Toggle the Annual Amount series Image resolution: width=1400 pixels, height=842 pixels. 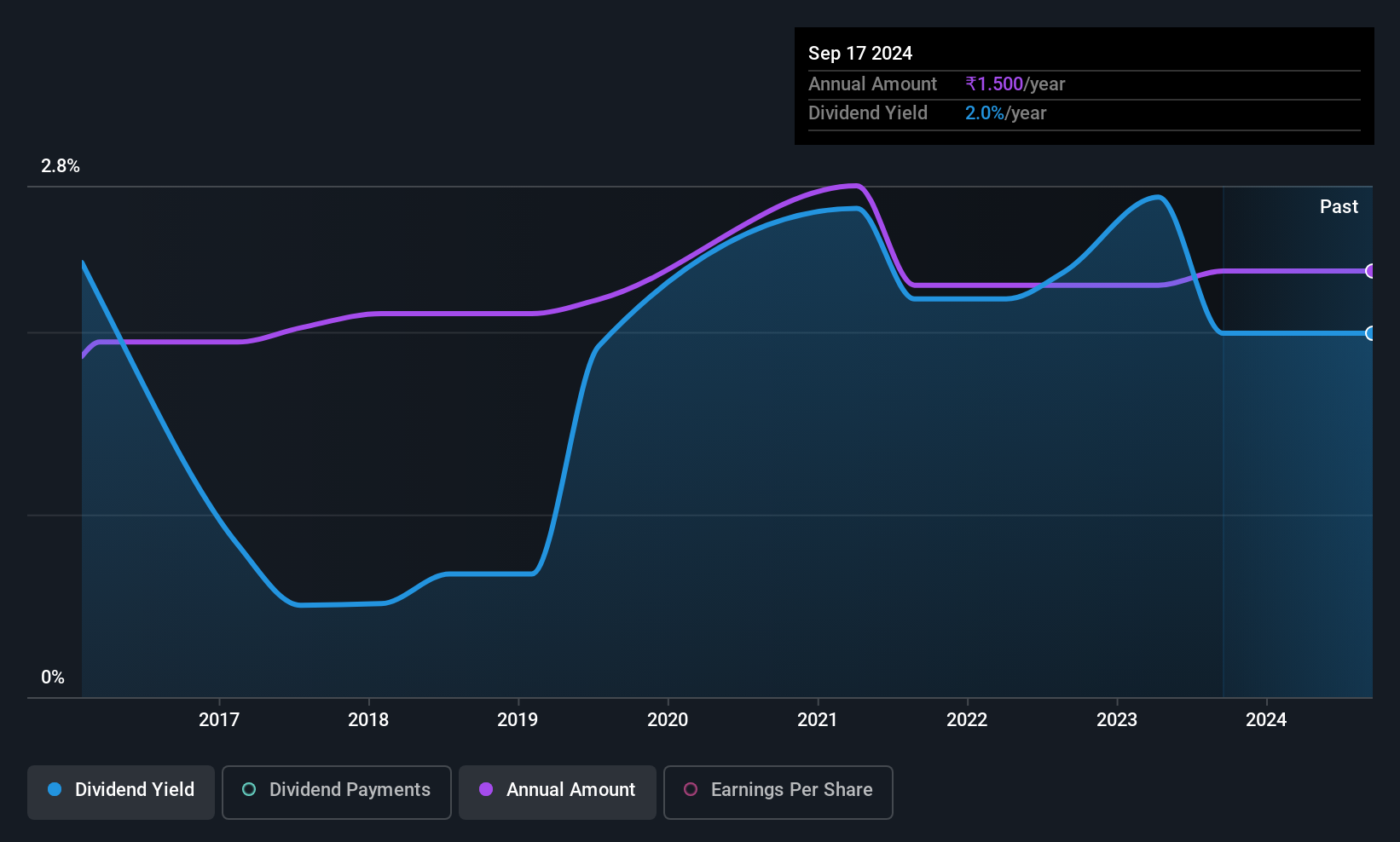pyautogui.click(x=558, y=793)
